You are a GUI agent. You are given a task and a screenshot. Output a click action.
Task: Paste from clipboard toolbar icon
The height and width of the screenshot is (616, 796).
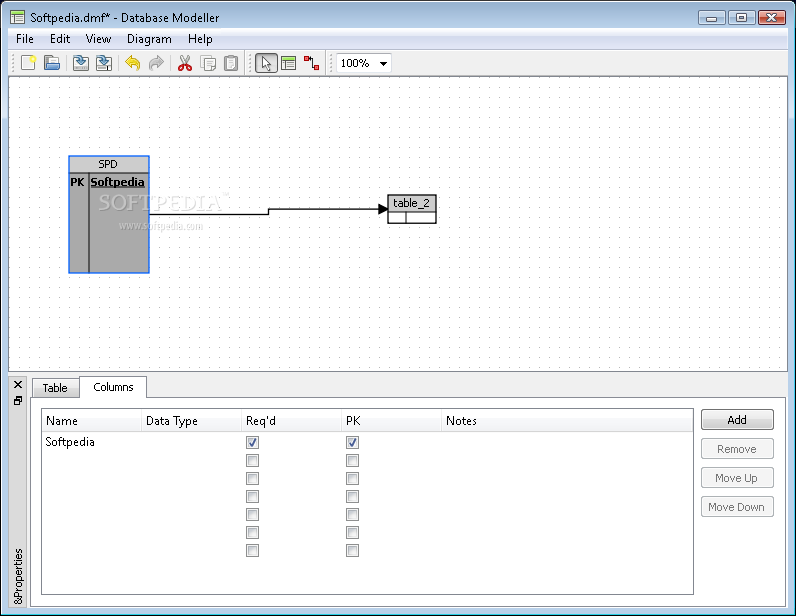231,63
